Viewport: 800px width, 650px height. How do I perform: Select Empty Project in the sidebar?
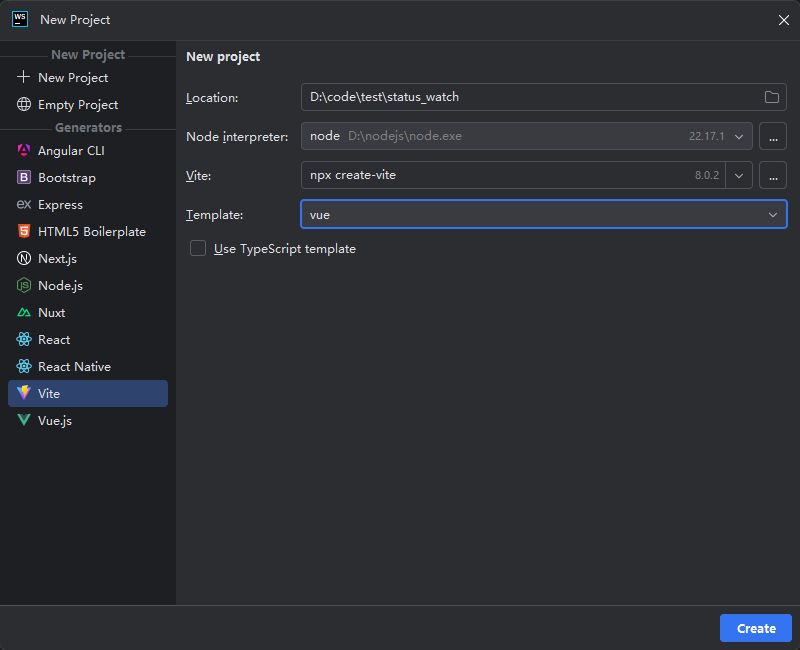[x=88, y=105]
